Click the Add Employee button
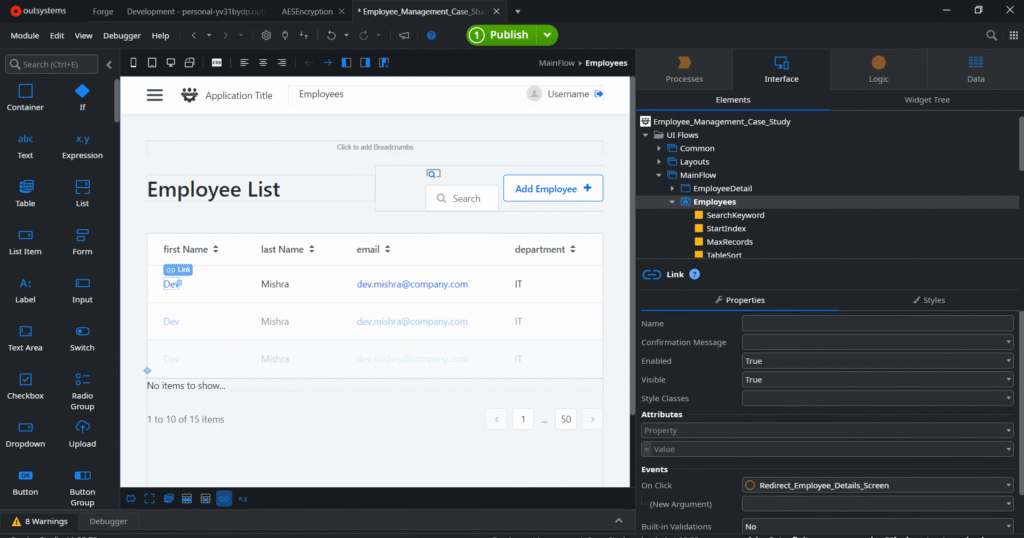The height and width of the screenshot is (538, 1024). coord(553,188)
